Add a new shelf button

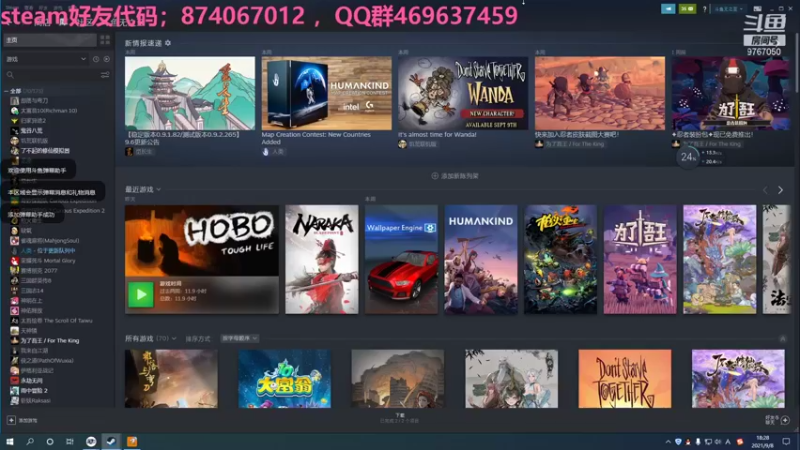pos(455,176)
